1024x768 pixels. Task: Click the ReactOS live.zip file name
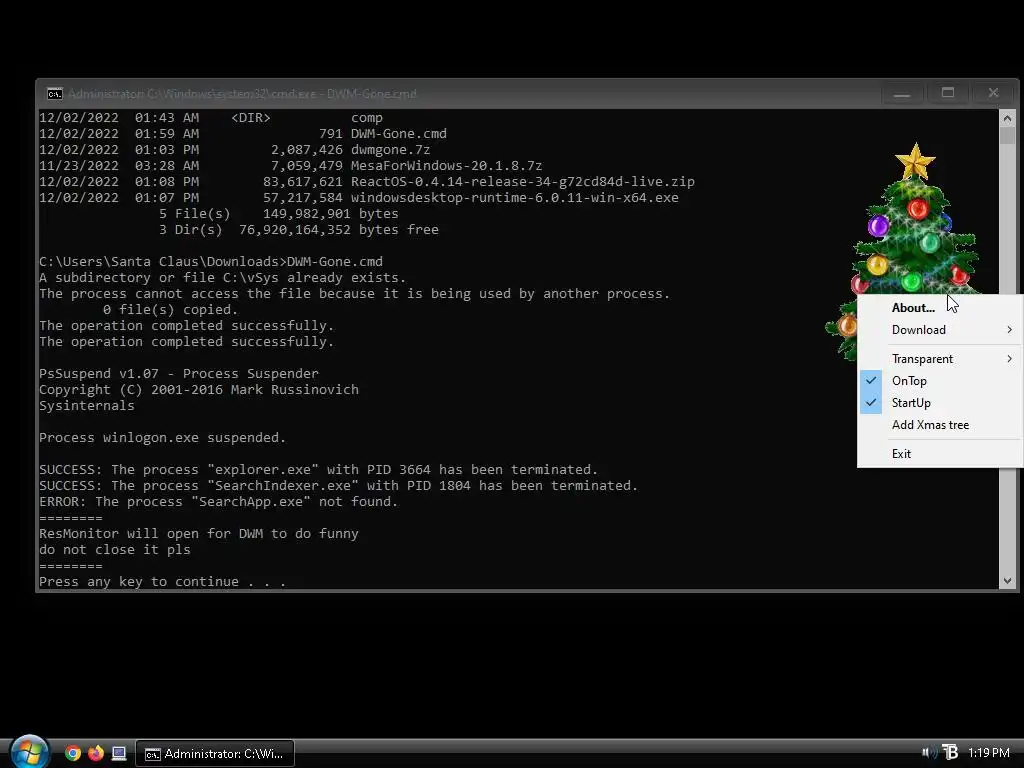coord(522,182)
